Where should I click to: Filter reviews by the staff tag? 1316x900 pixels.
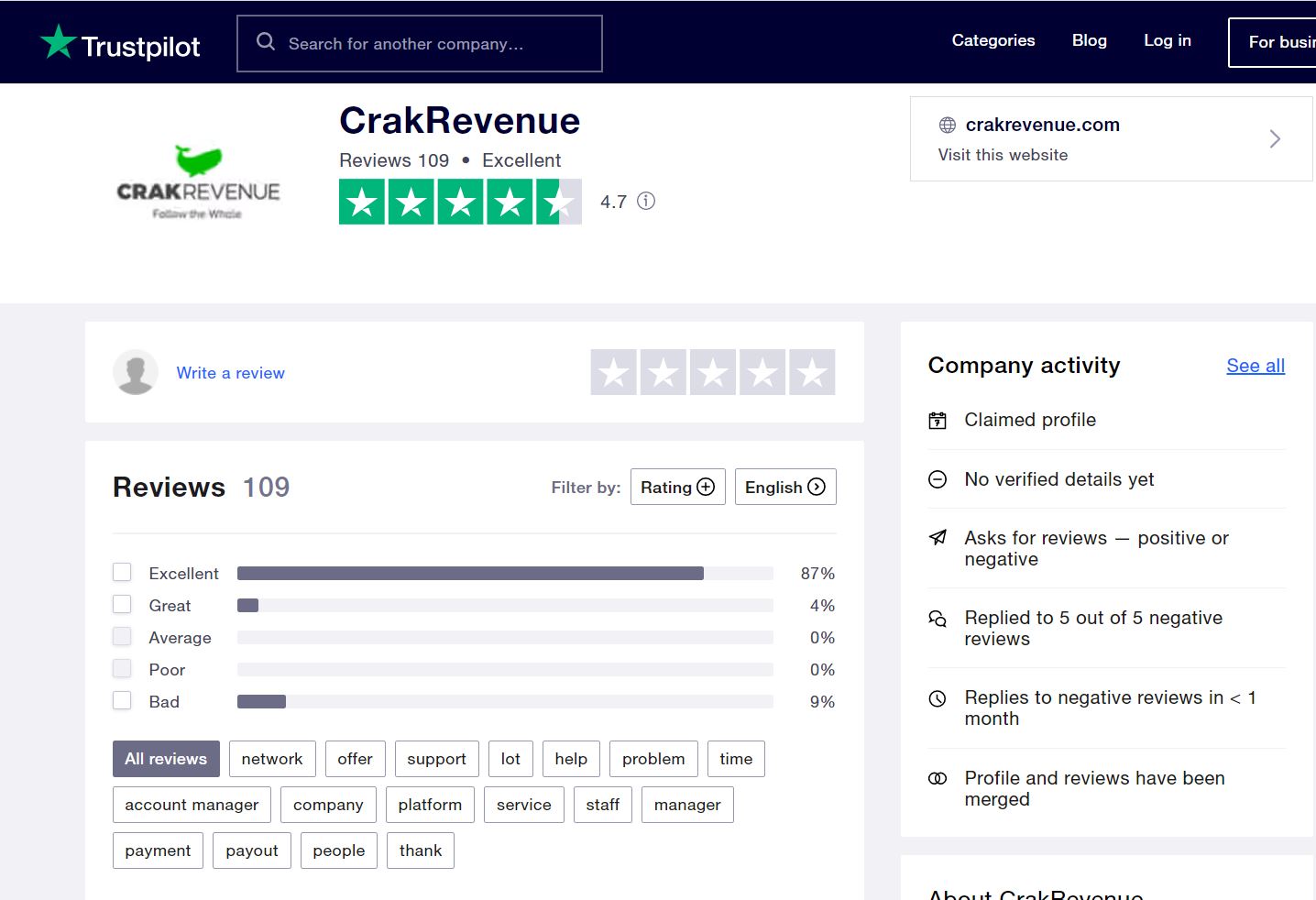[x=603, y=805]
